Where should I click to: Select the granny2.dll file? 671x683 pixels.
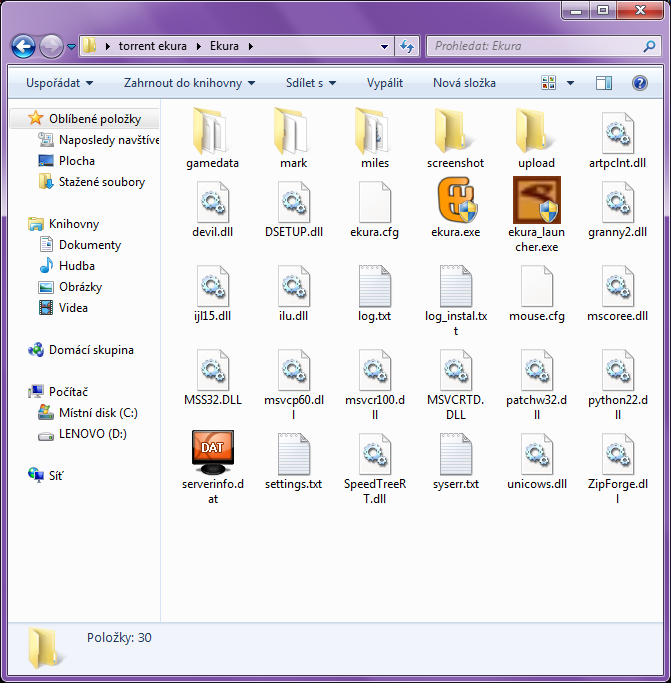pos(618,201)
